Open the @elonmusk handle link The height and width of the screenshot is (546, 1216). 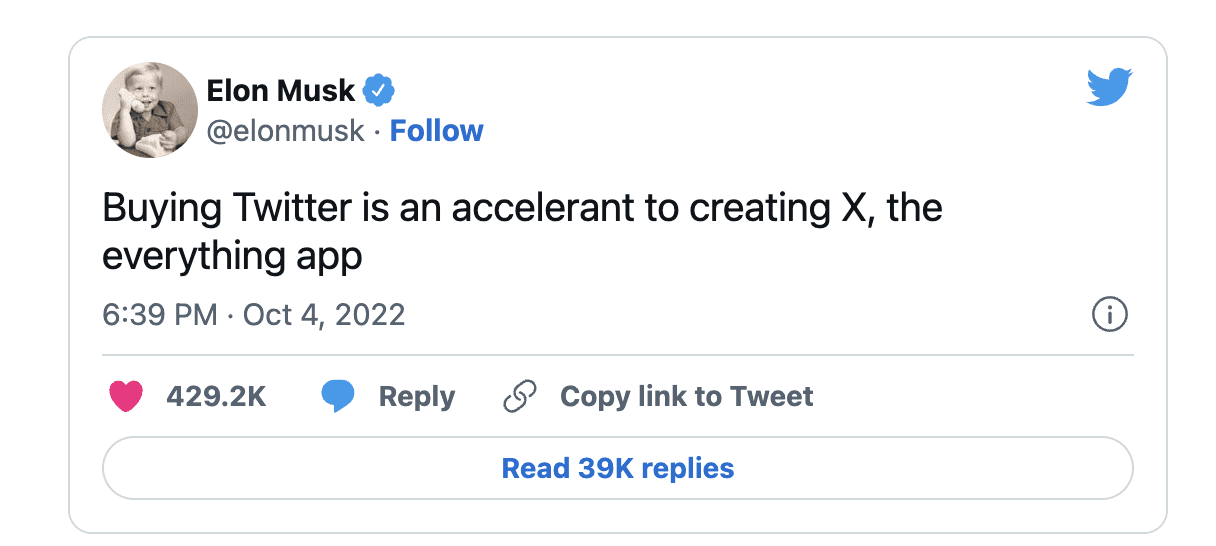pyautogui.click(x=285, y=131)
